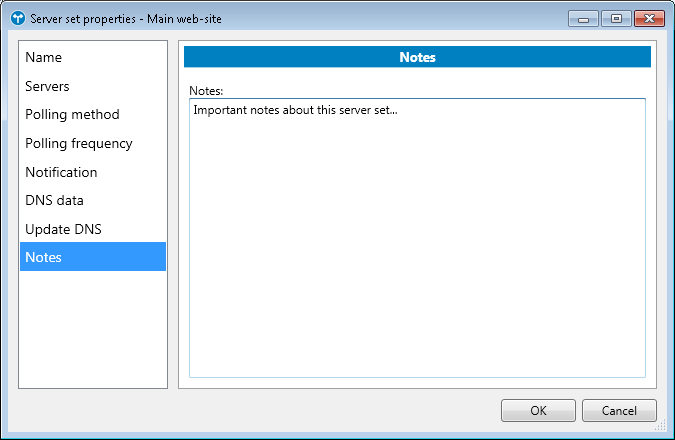Select Servers in the left list
The image size is (675, 440).
tap(47, 86)
